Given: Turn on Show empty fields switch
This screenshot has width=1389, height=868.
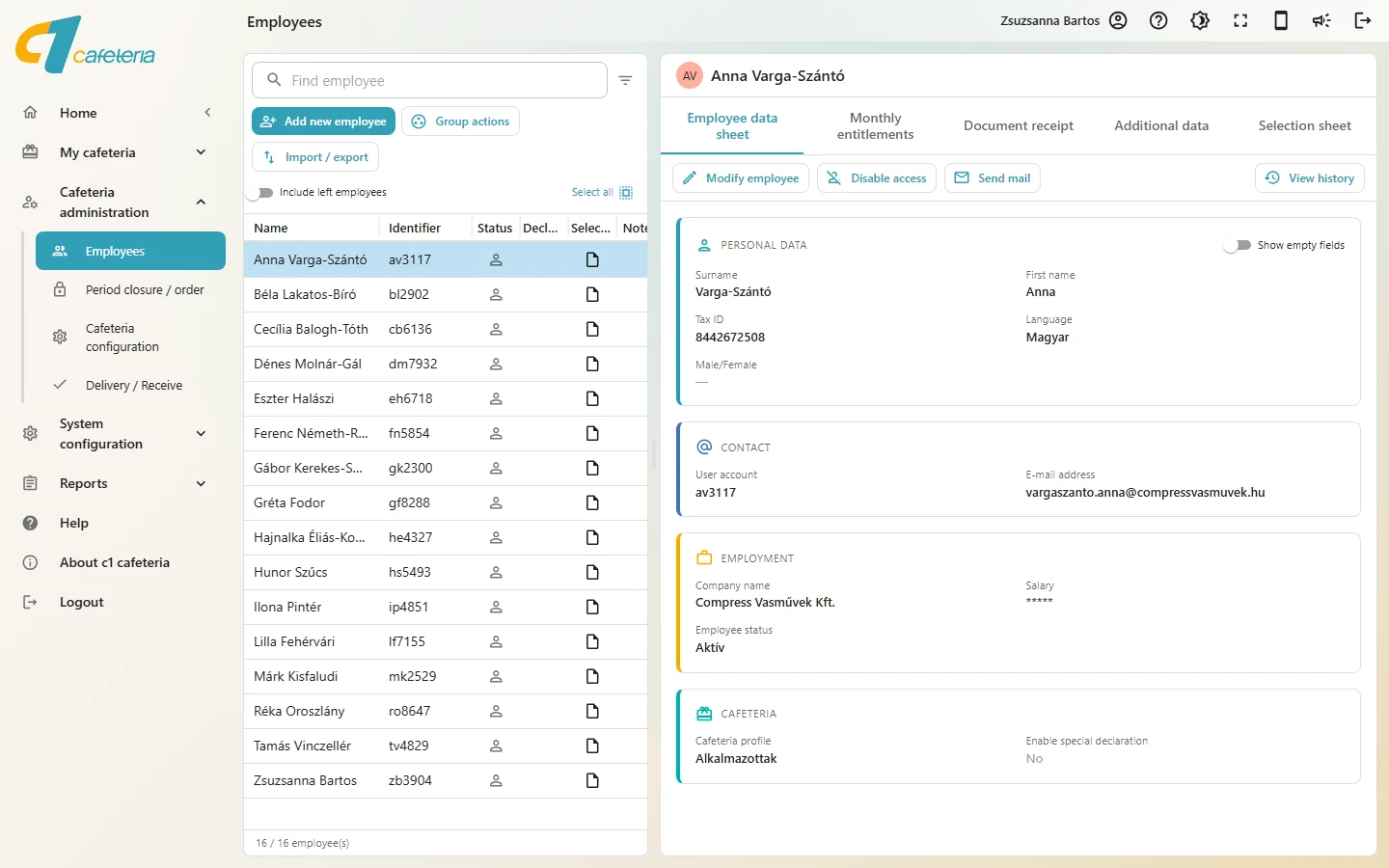Looking at the screenshot, I should click(x=1238, y=245).
